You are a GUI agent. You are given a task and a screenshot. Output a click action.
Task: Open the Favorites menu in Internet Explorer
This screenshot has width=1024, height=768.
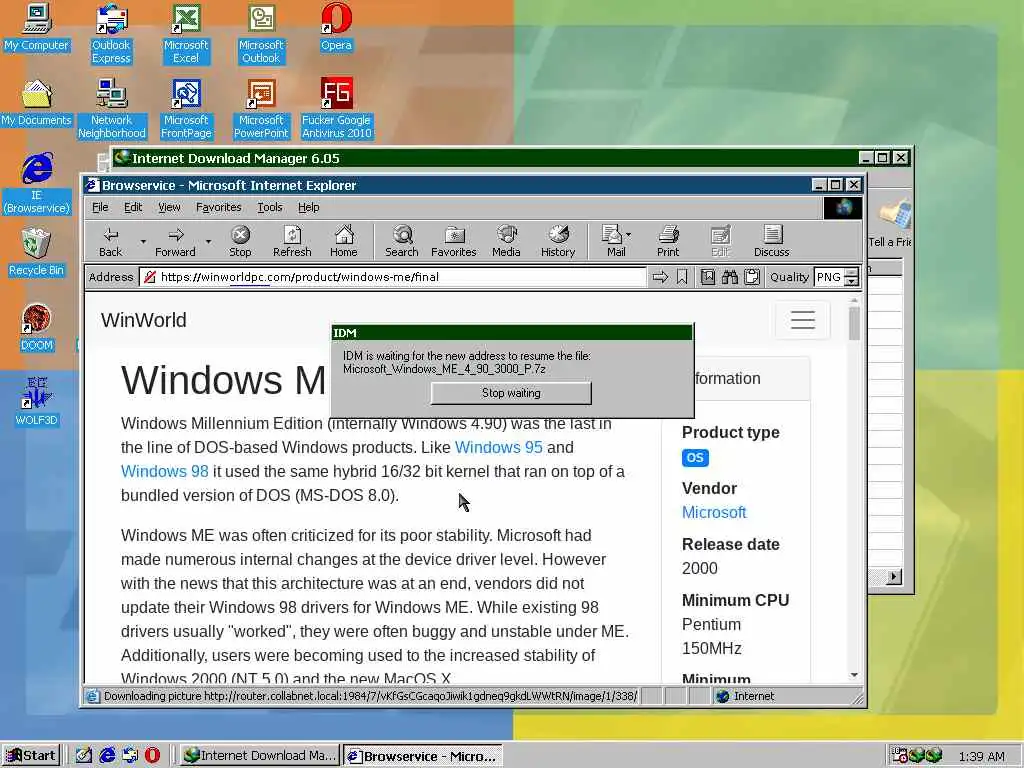(218, 207)
